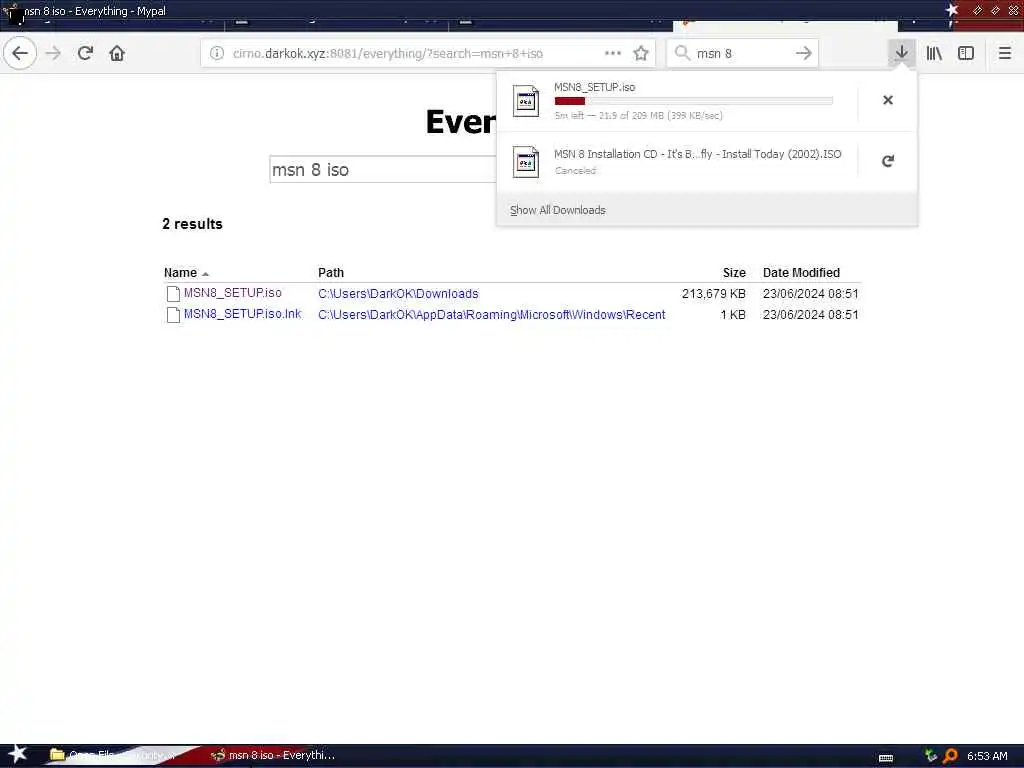Open the page actions three-dots menu
The width and height of the screenshot is (1024, 768).
click(x=613, y=54)
